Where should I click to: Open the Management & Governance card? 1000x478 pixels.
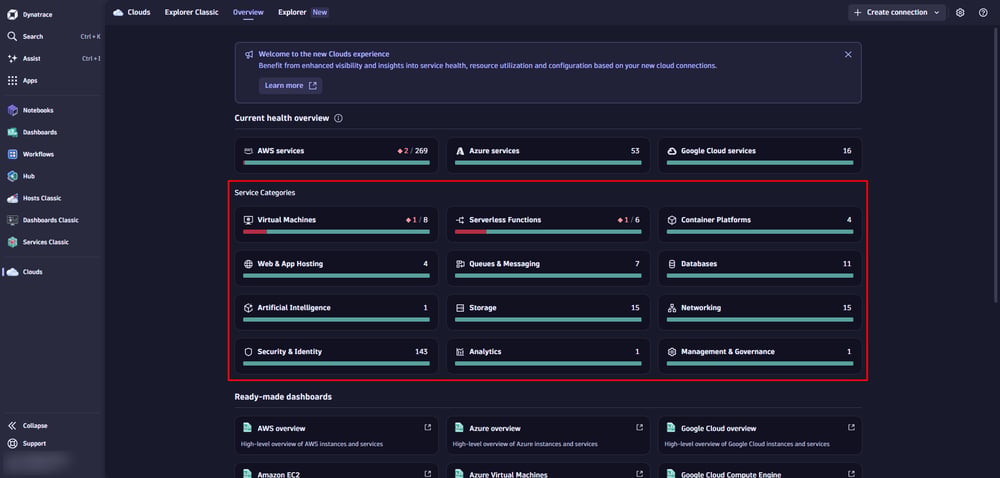coord(760,356)
